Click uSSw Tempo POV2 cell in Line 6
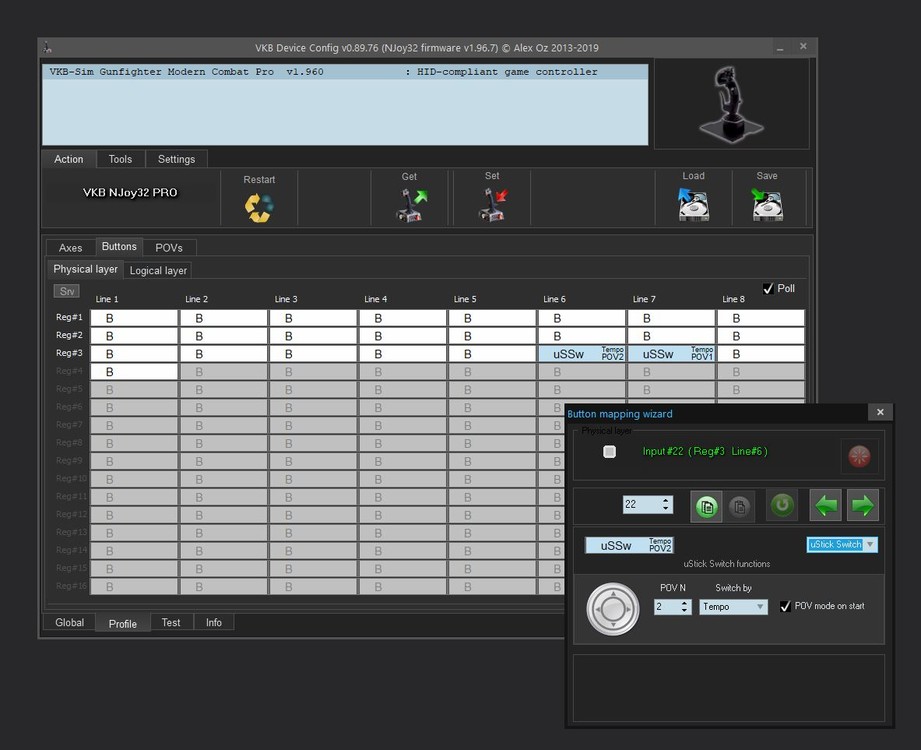Screen dimensions: 921x750 point(582,354)
